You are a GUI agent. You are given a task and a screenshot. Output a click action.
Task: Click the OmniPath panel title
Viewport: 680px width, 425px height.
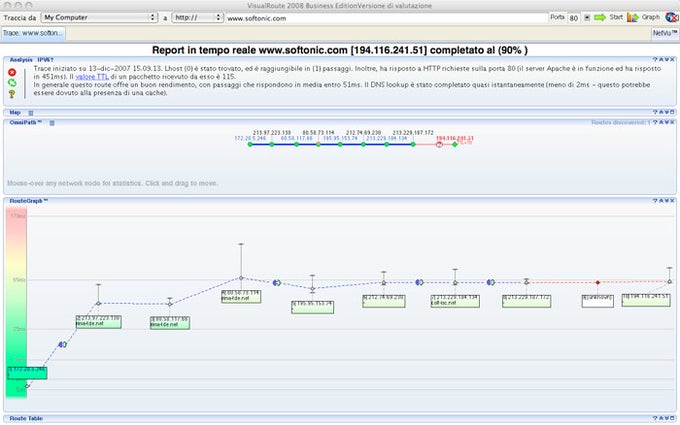pyautogui.click(x=26, y=123)
